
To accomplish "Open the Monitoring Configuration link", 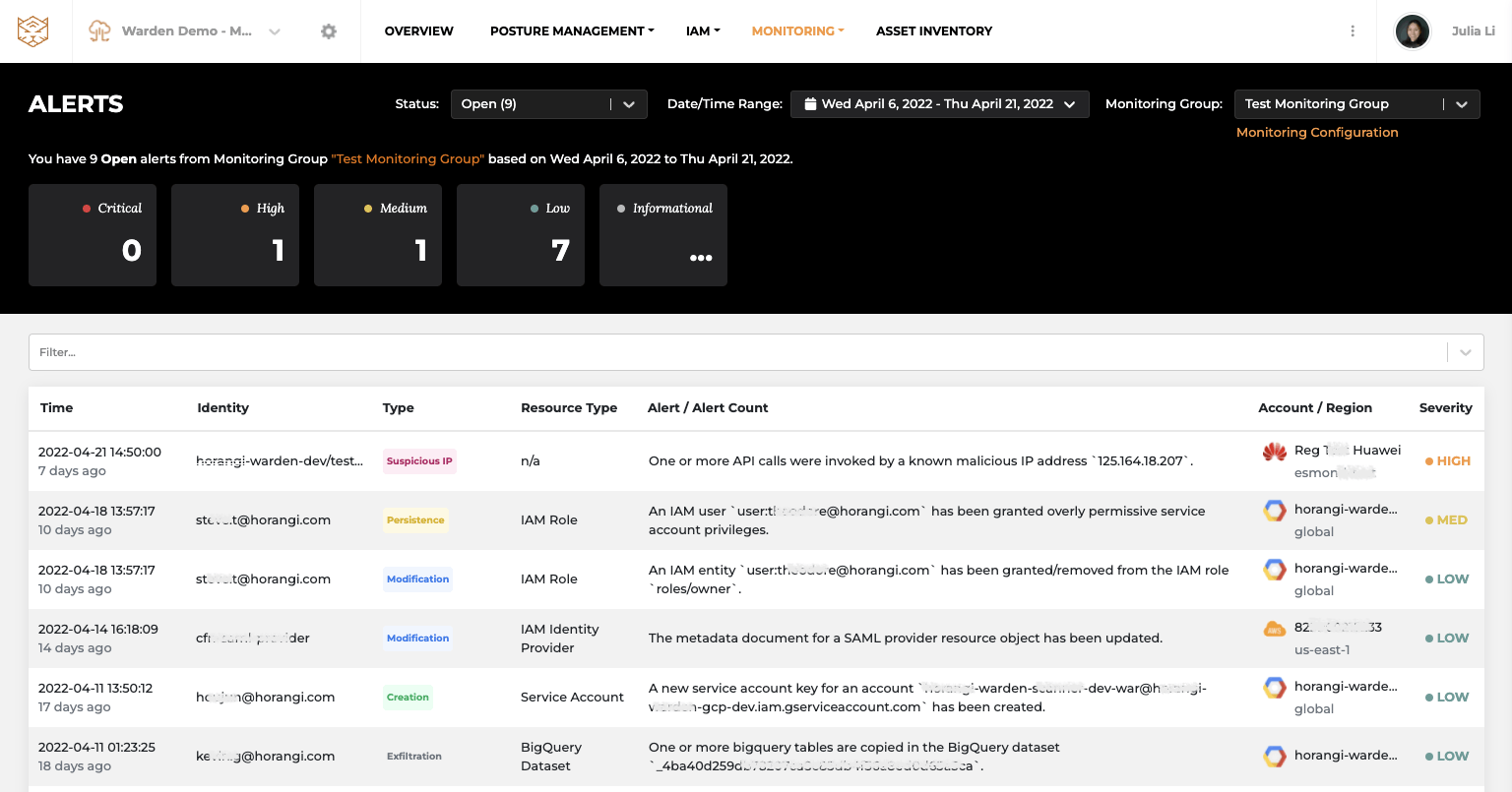I will tap(1317, 132).
